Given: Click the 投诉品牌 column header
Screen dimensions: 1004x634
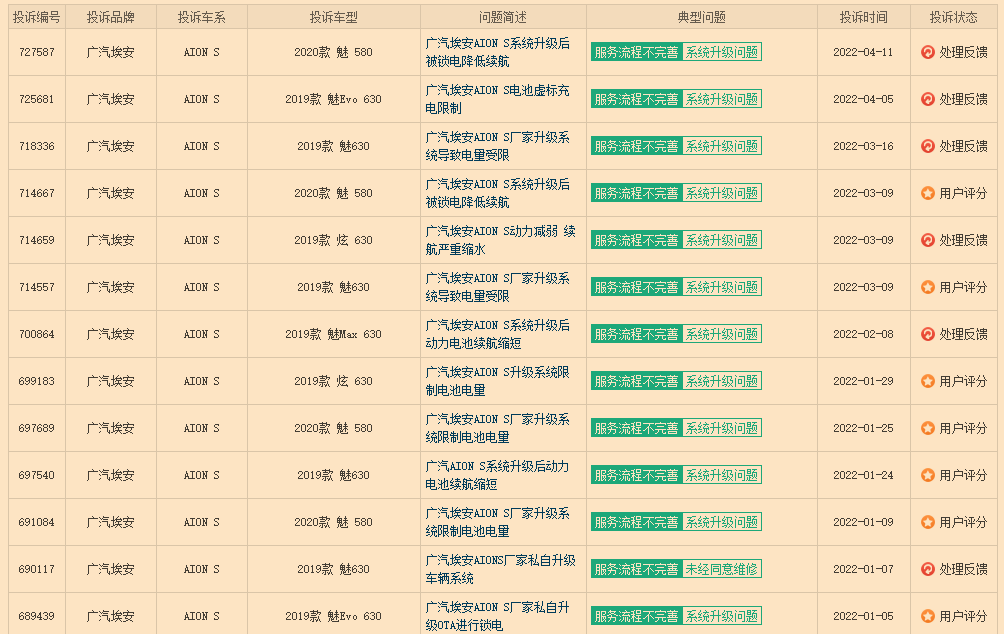Looking at the screenshot, I should [111, 17].
